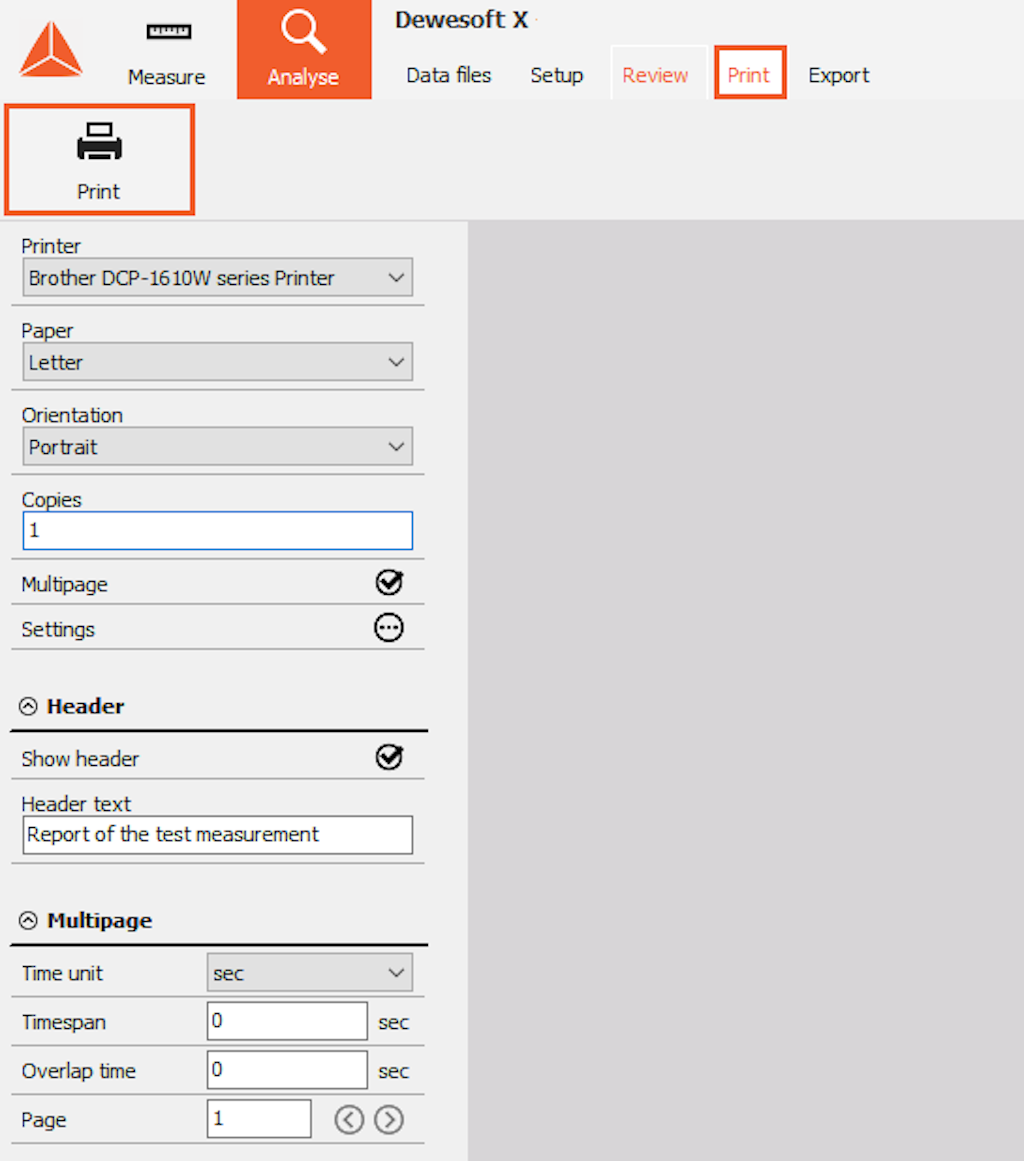Go to previous page arrow
The width and height of the screenshot is (1024, 1161).
349,1120
